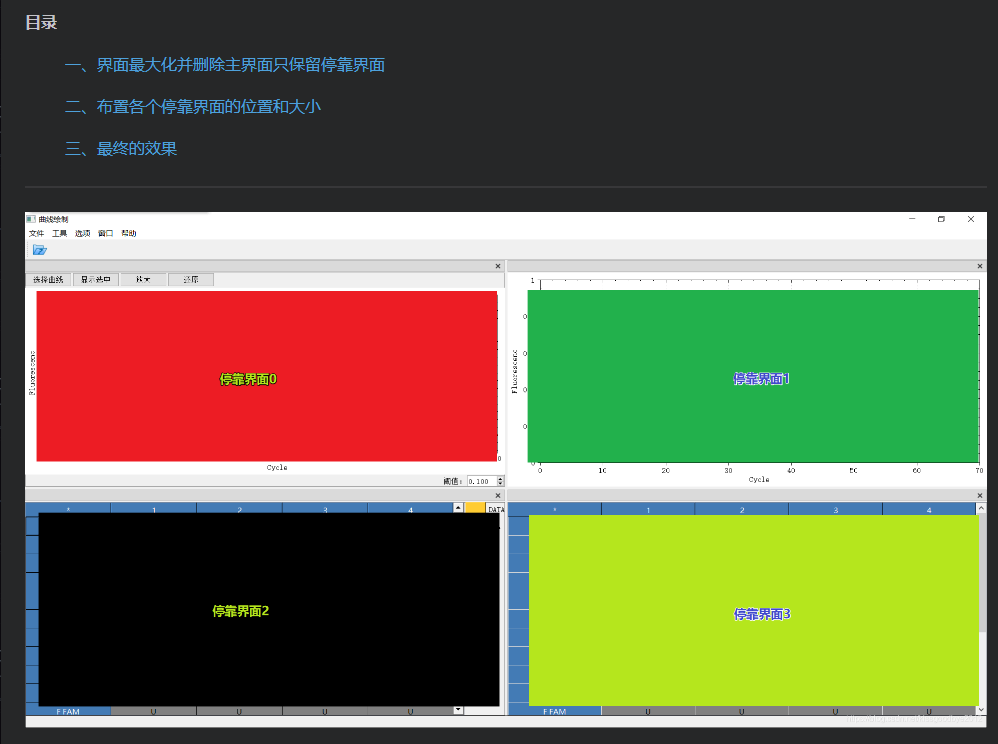
Task: Click the dropdown arrow next to the DATA column
Action: [x=457, y=508]
